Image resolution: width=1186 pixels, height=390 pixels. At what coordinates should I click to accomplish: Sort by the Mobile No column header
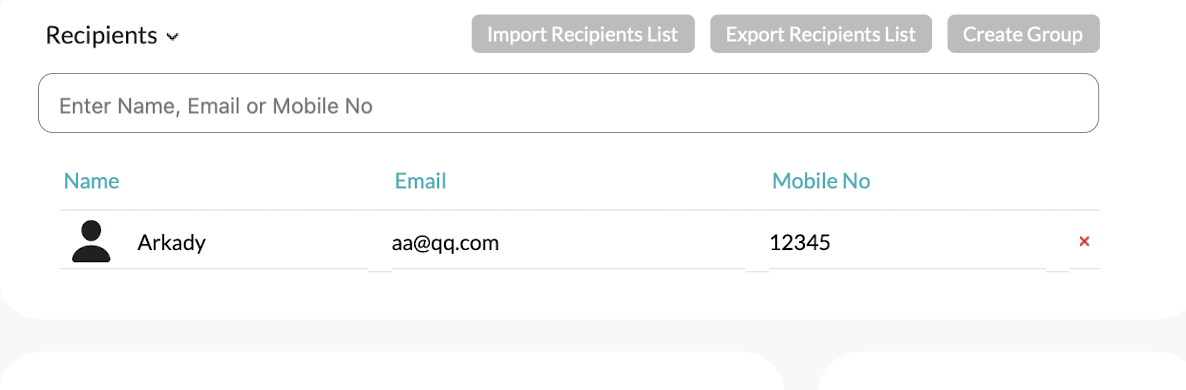[x=821, y=181]
